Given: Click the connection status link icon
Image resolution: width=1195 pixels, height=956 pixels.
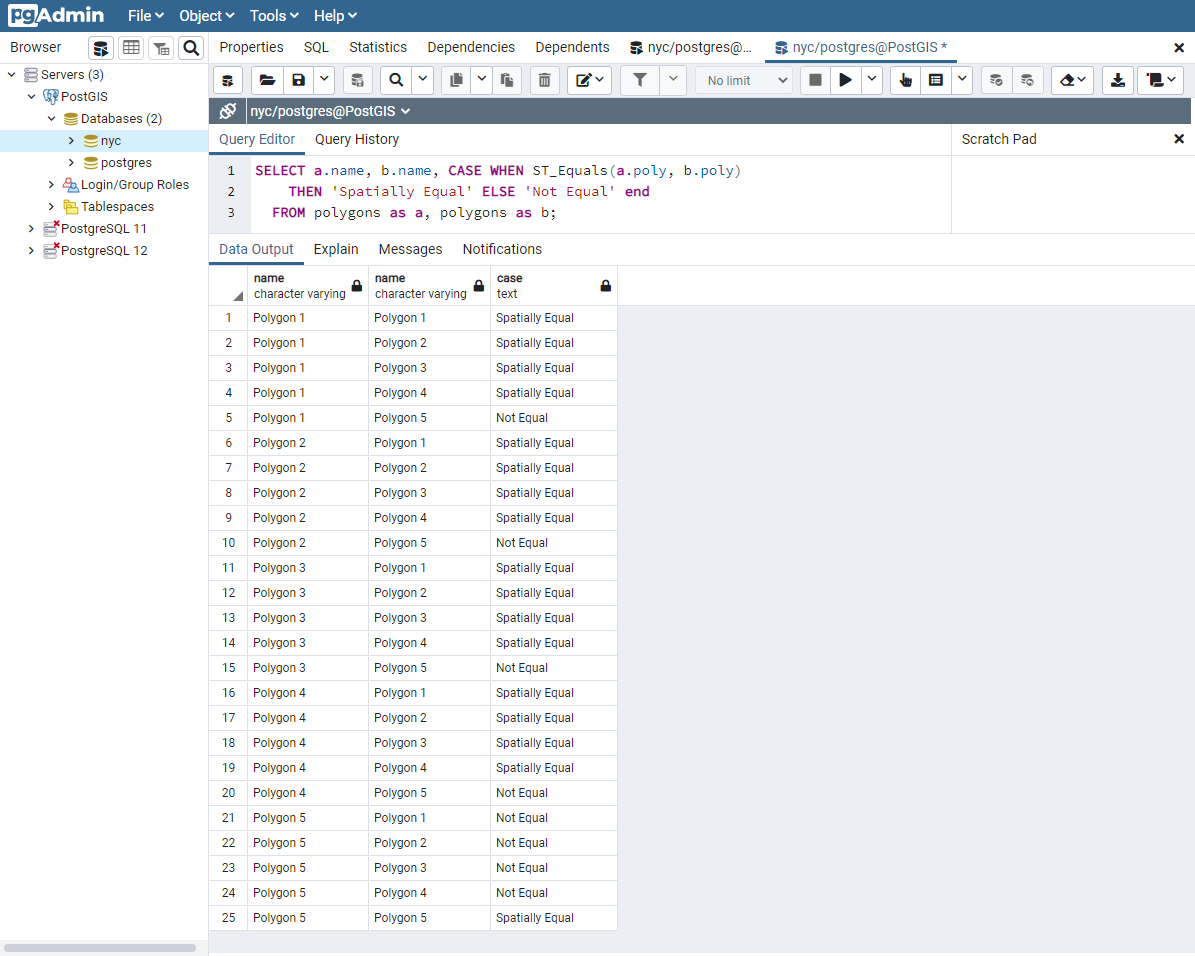Looking at the screenshot, I should click(x=228, y=111).
